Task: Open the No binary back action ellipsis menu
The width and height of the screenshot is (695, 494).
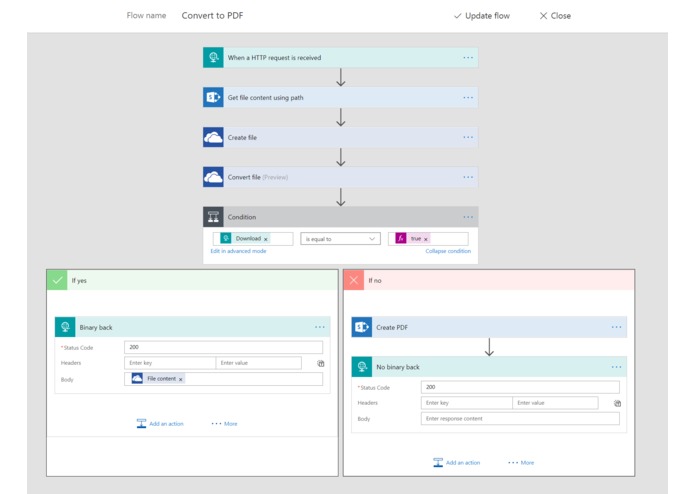Action: coord(616,367)
